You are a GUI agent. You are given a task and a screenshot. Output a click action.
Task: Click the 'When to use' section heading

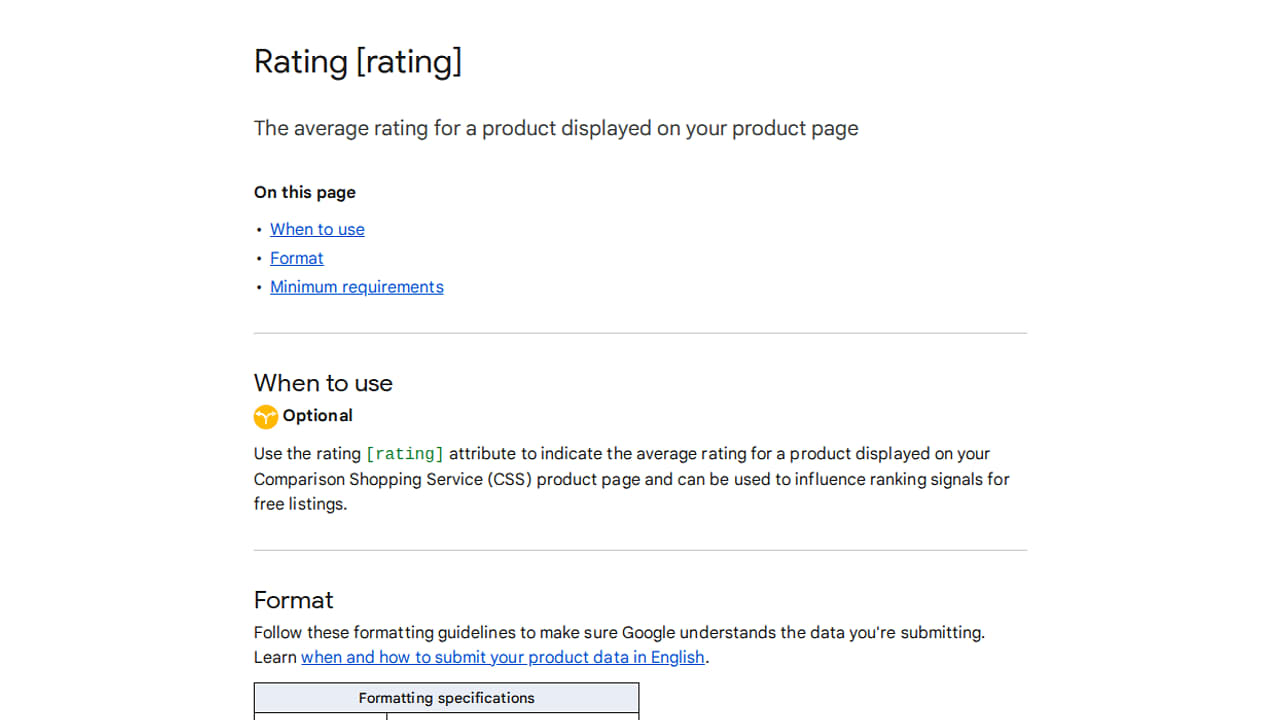(x=323, y=383)
